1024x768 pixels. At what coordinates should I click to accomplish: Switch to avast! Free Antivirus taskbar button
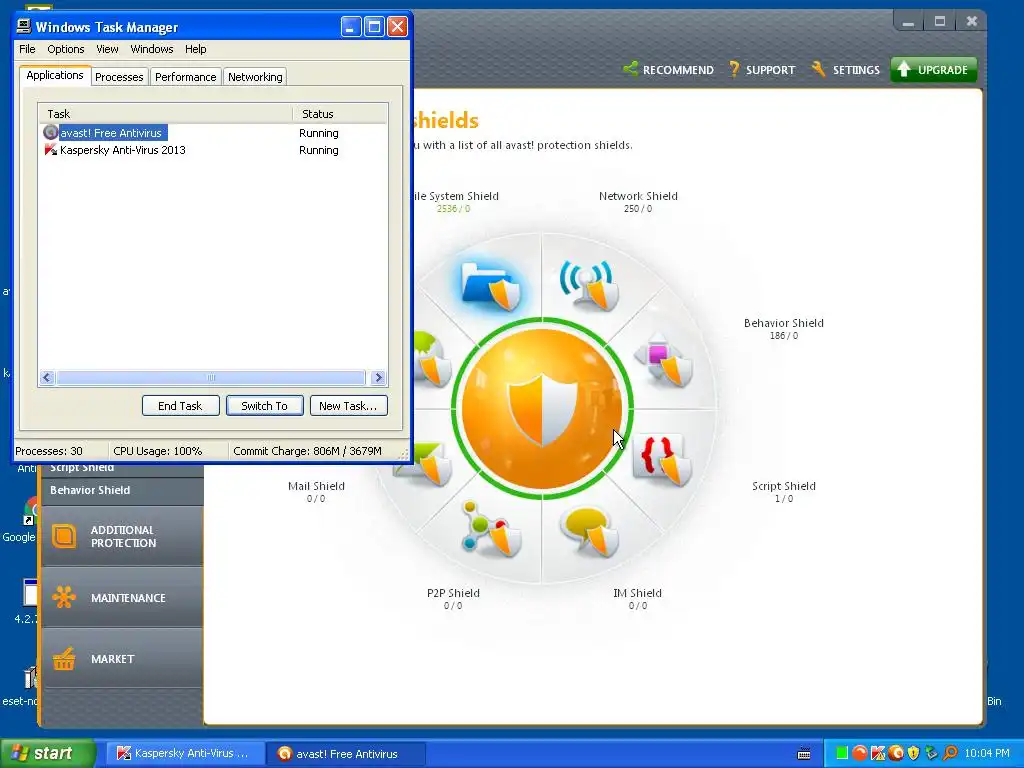345,753
